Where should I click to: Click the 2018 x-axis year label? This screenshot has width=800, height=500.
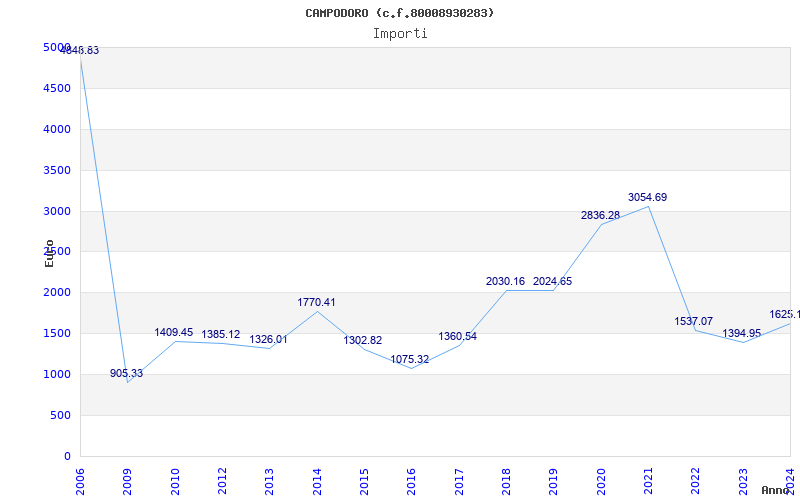[x=506, y=481]
